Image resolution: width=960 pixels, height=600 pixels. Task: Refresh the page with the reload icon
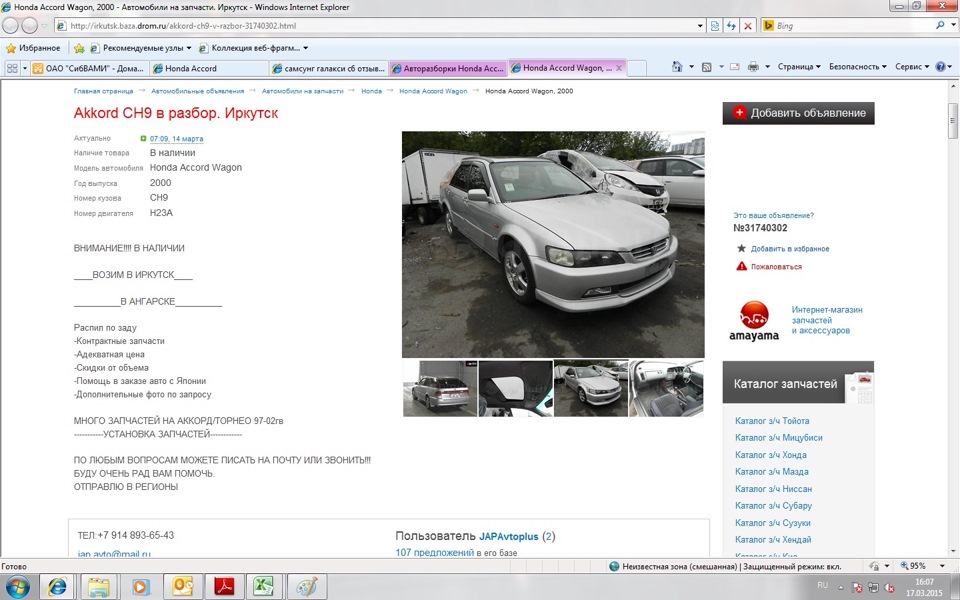click(731, 26)
